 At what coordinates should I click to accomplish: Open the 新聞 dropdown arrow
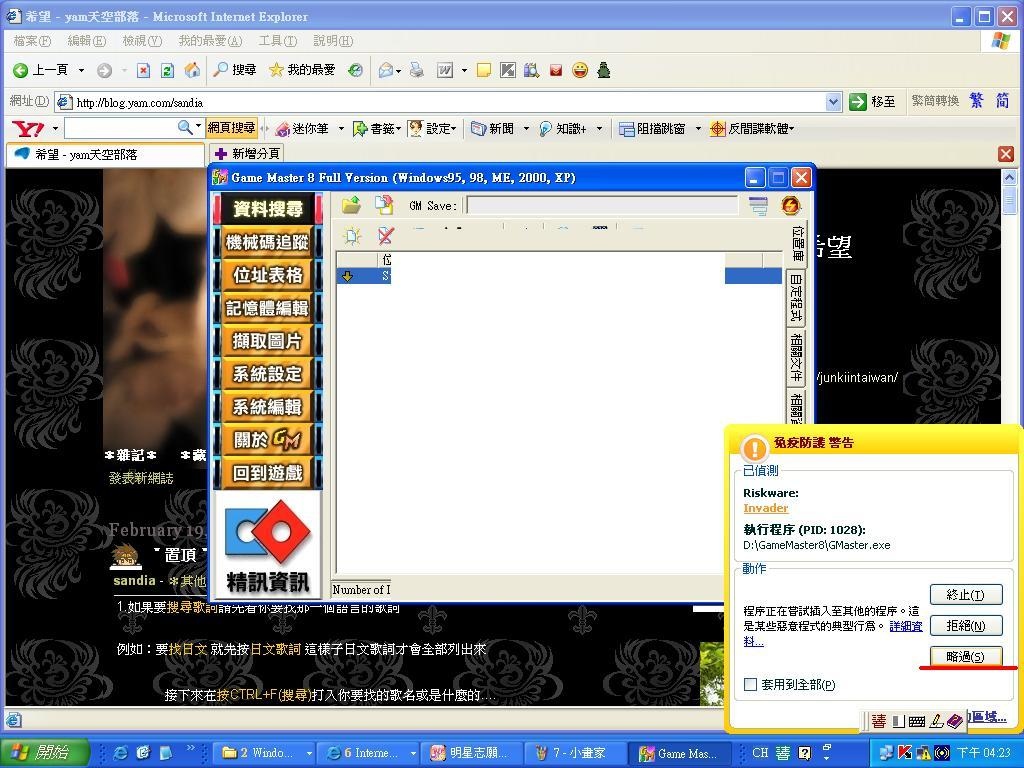point(526,129)
